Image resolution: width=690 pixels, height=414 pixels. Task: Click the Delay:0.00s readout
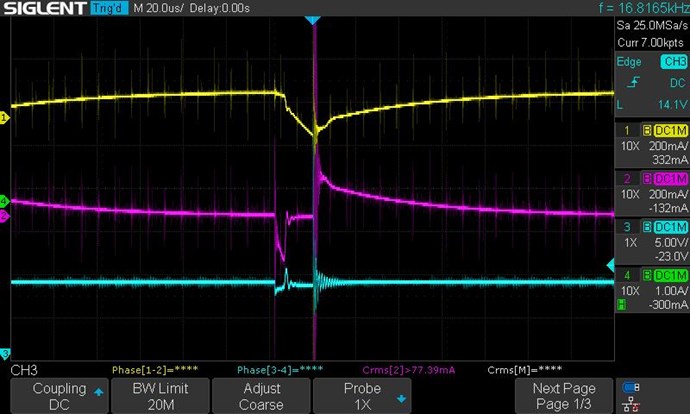(220, 8)
